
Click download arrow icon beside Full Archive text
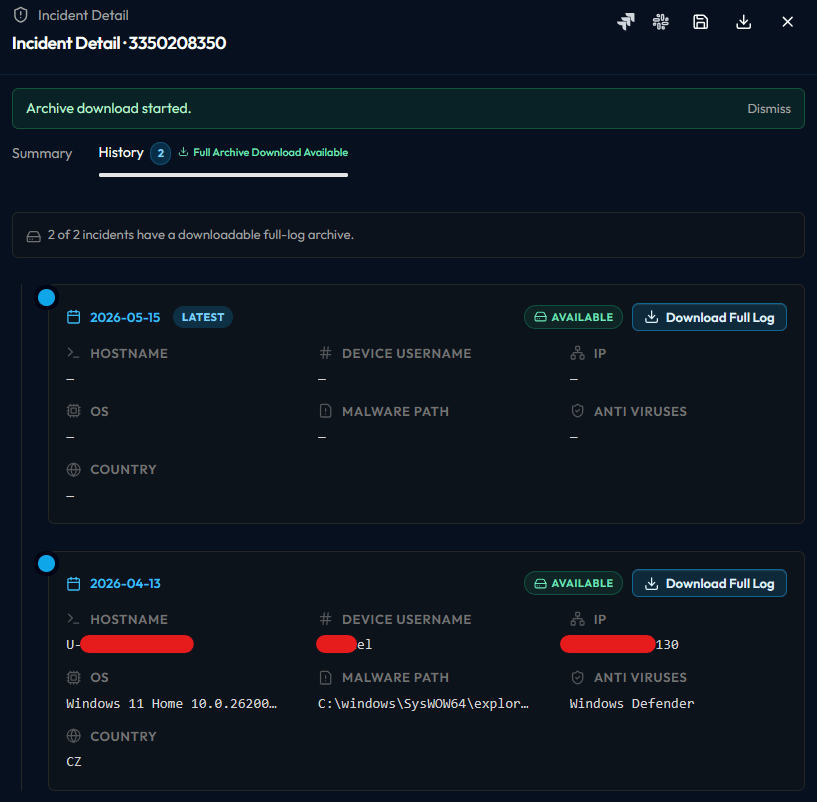183,152
